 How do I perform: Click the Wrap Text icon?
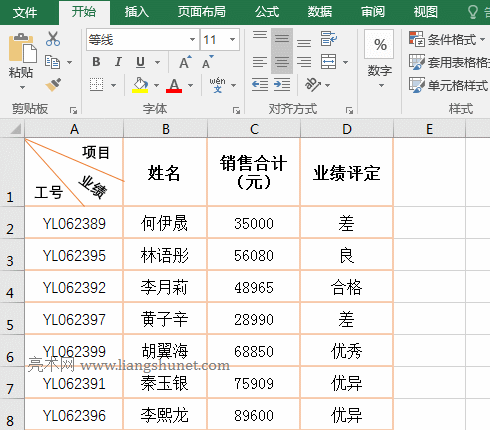[329, 39]
